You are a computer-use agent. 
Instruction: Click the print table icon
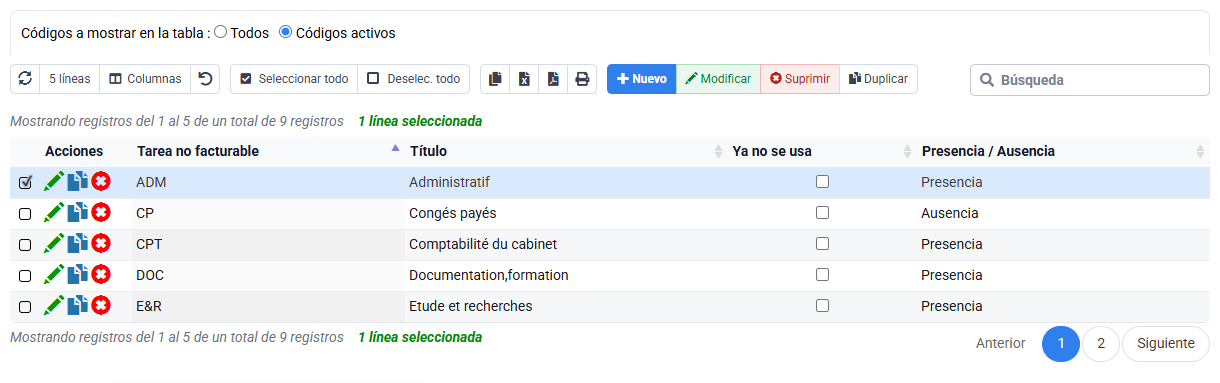(x=582, y=79)
